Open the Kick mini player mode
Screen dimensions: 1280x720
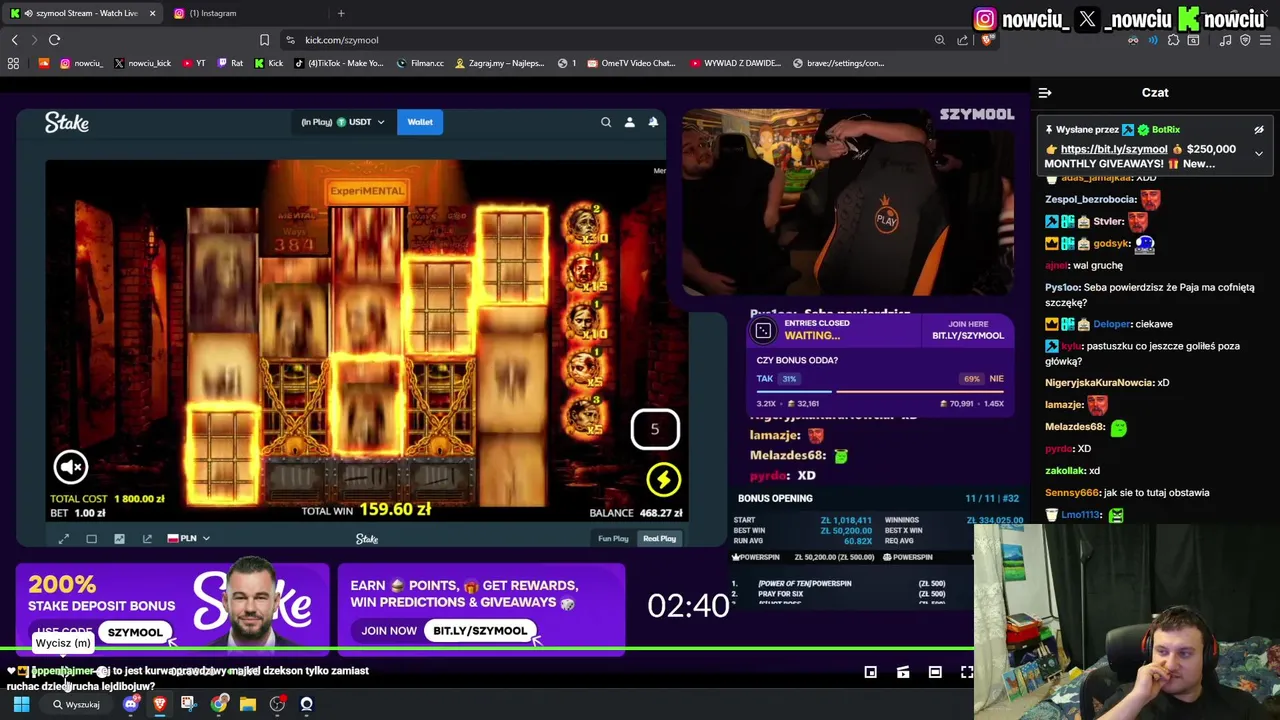pos(871,672)
